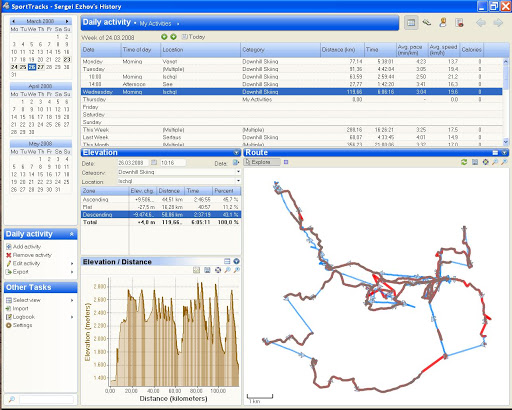Select the Ascending zone row
This screenshot has height=410, width=512.
tap(161, 199)
